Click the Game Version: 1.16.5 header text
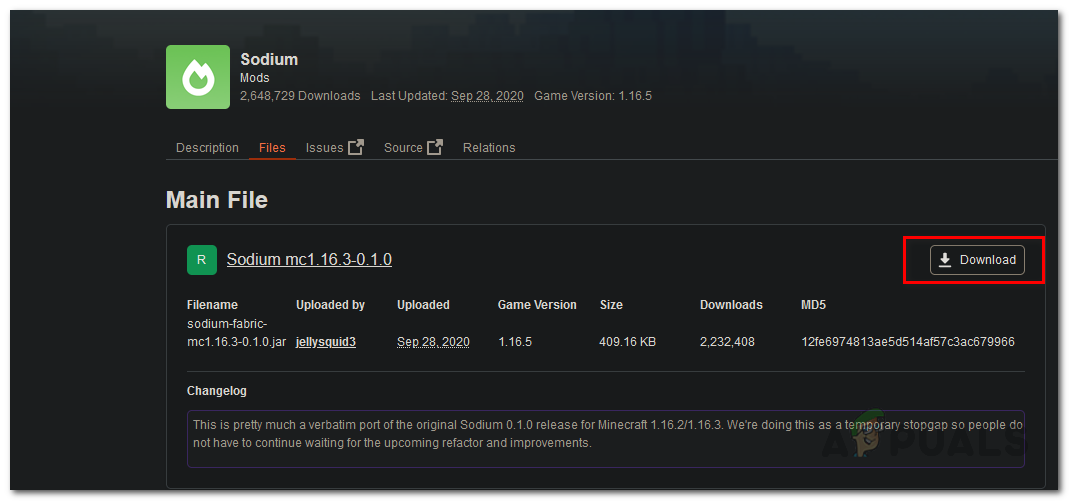This screenshot has height=501, width=1069. (592, 96)
